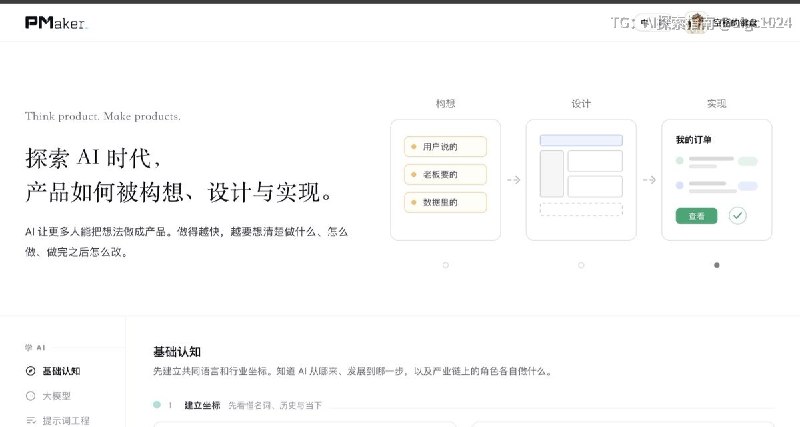Click the 实现 step label
This screenshot has width=800, height=427.
[x=717, y=104]
